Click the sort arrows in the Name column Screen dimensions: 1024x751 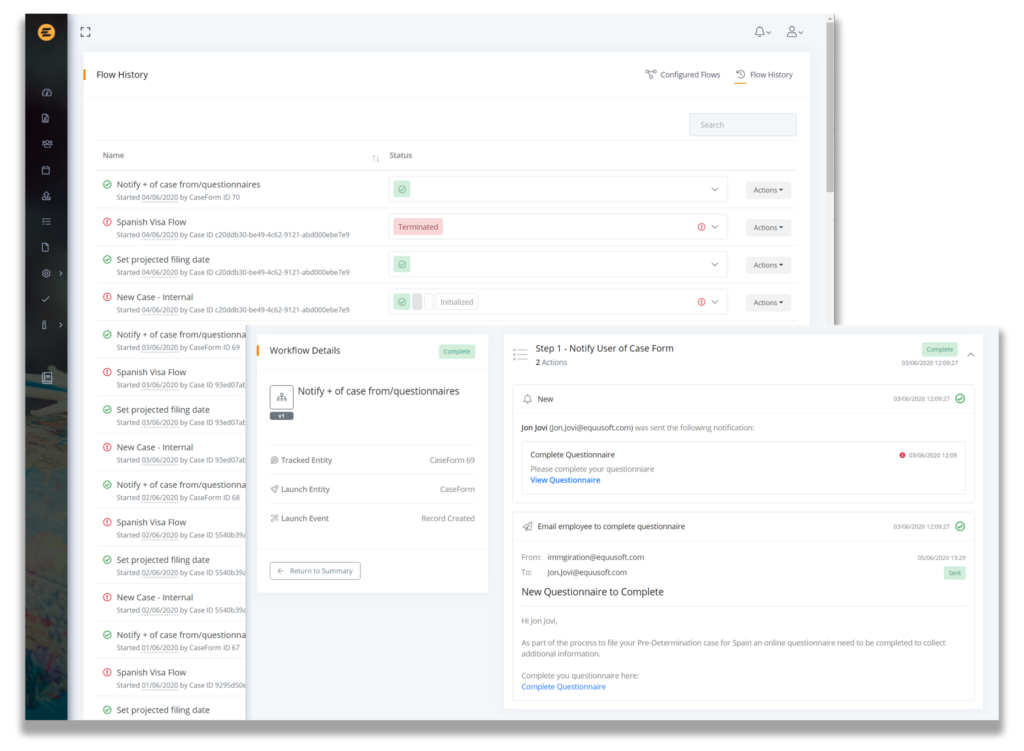(x=376, y=158)
